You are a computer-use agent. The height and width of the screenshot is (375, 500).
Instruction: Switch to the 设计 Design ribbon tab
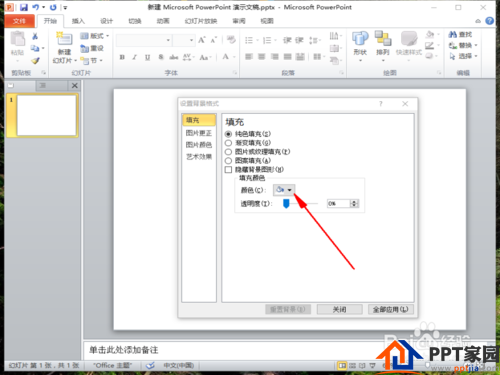107,21
